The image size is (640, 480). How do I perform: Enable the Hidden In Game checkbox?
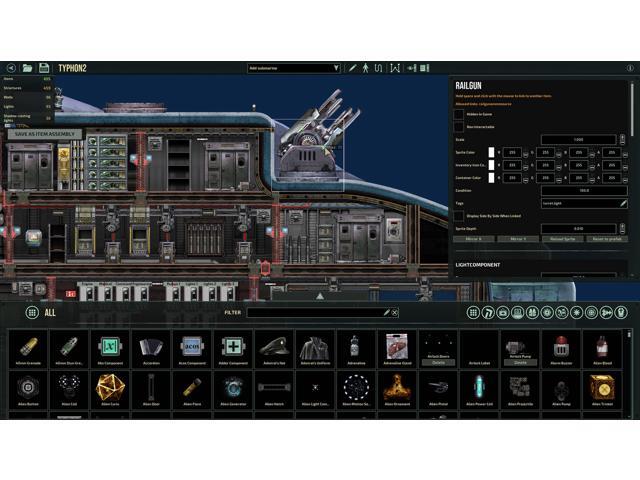(x=460, y=114)
